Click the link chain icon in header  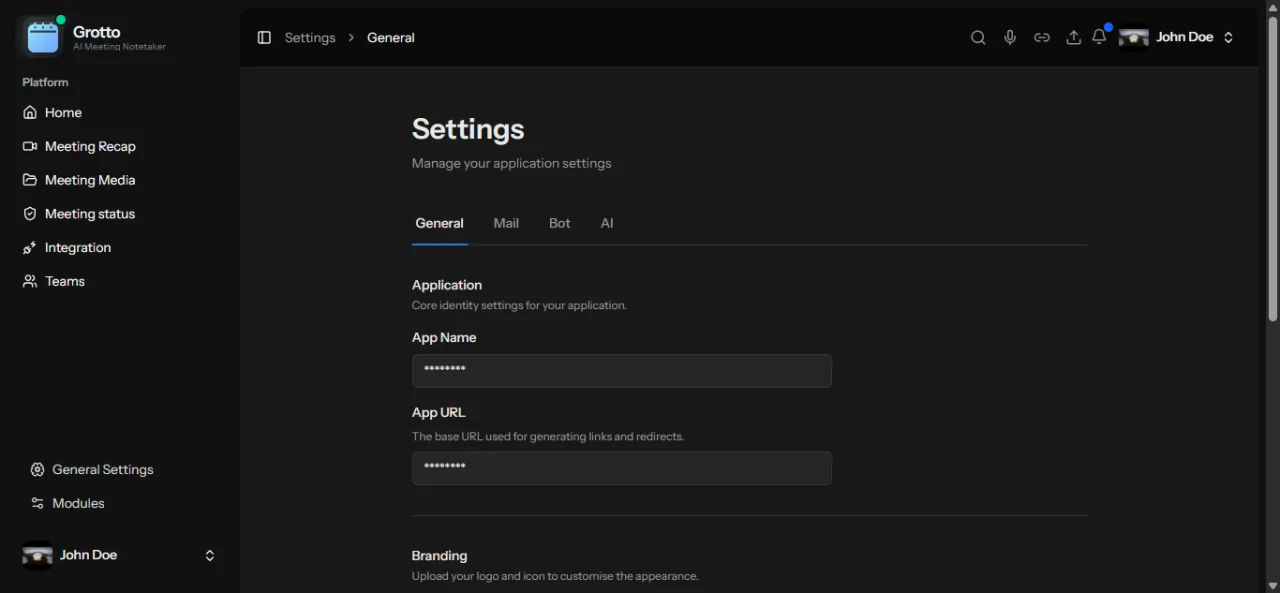tap(1042, 37)
